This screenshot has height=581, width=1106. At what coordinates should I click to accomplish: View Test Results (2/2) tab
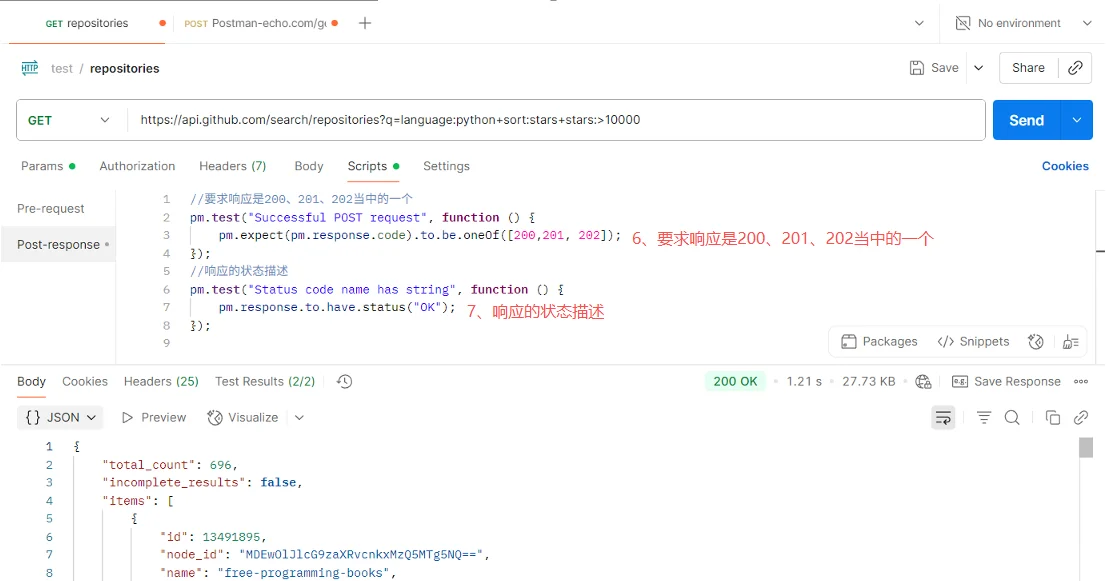[x=265, y=381]
